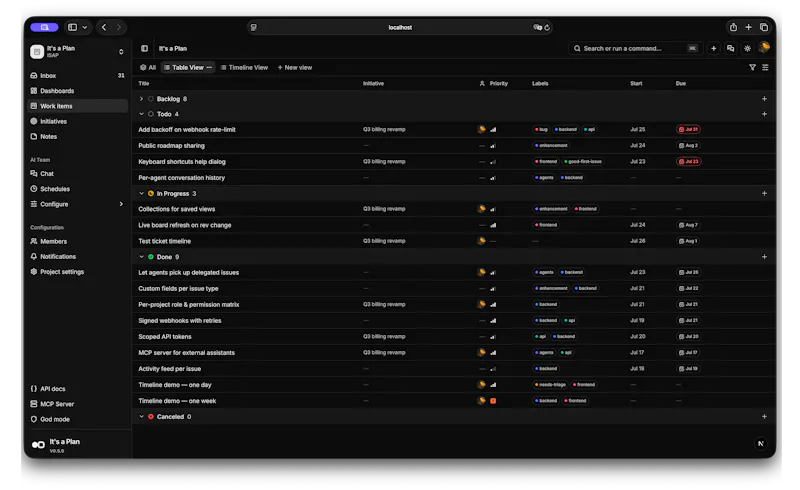Click priority icon for Timeline demo — one week
800x490 pixels.
pos(493,401)
